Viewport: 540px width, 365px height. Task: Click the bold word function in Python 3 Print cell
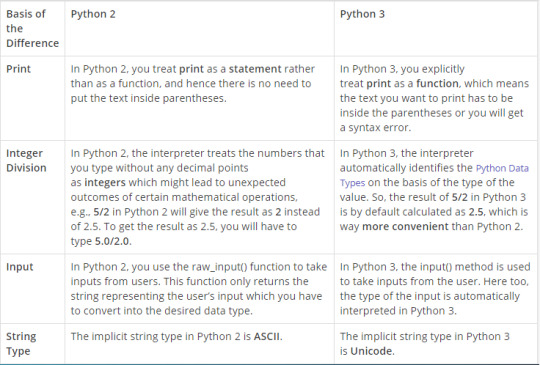click(x=437, y=84)
